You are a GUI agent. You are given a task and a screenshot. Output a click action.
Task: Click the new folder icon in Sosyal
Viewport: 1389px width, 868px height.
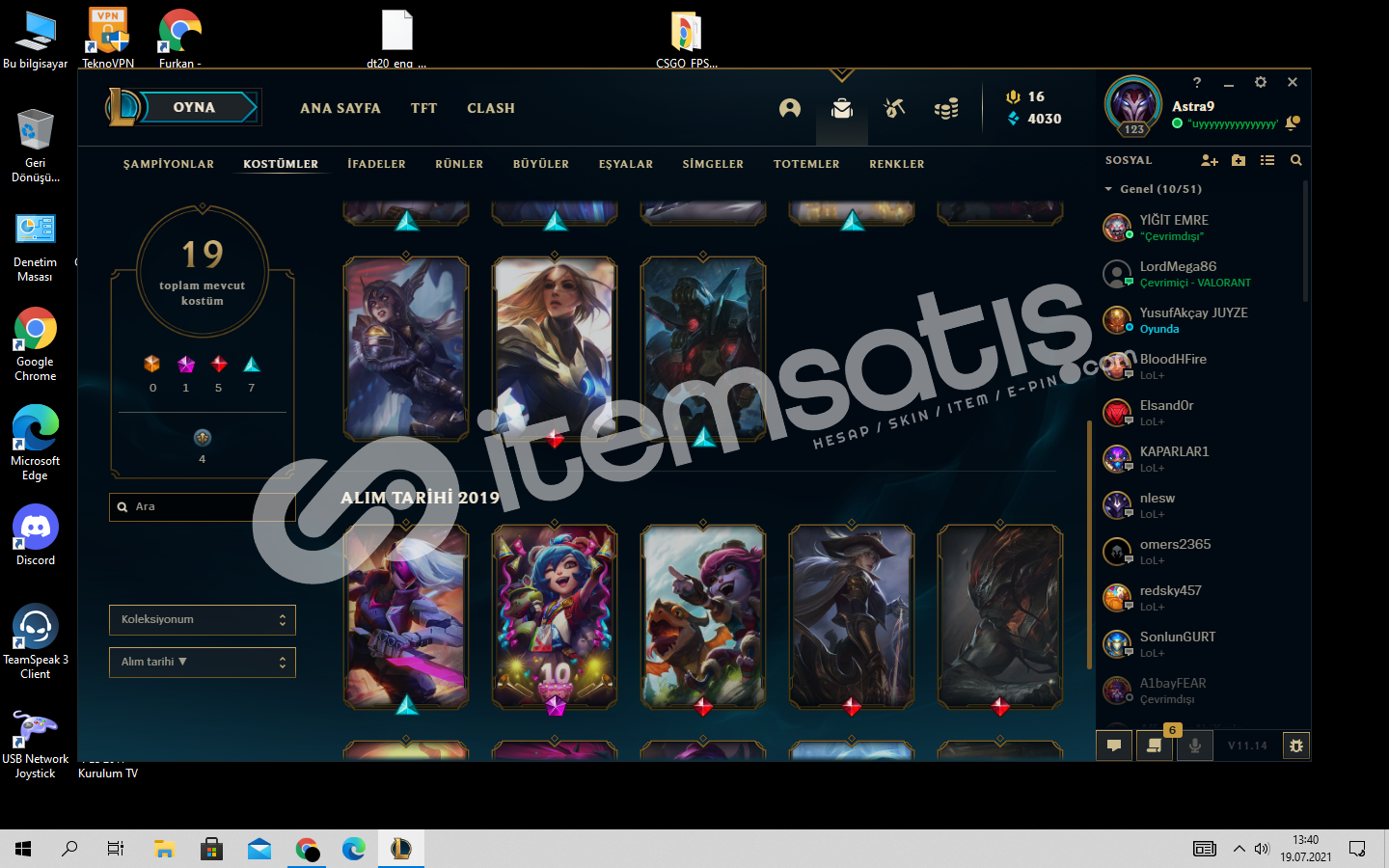1239,160
